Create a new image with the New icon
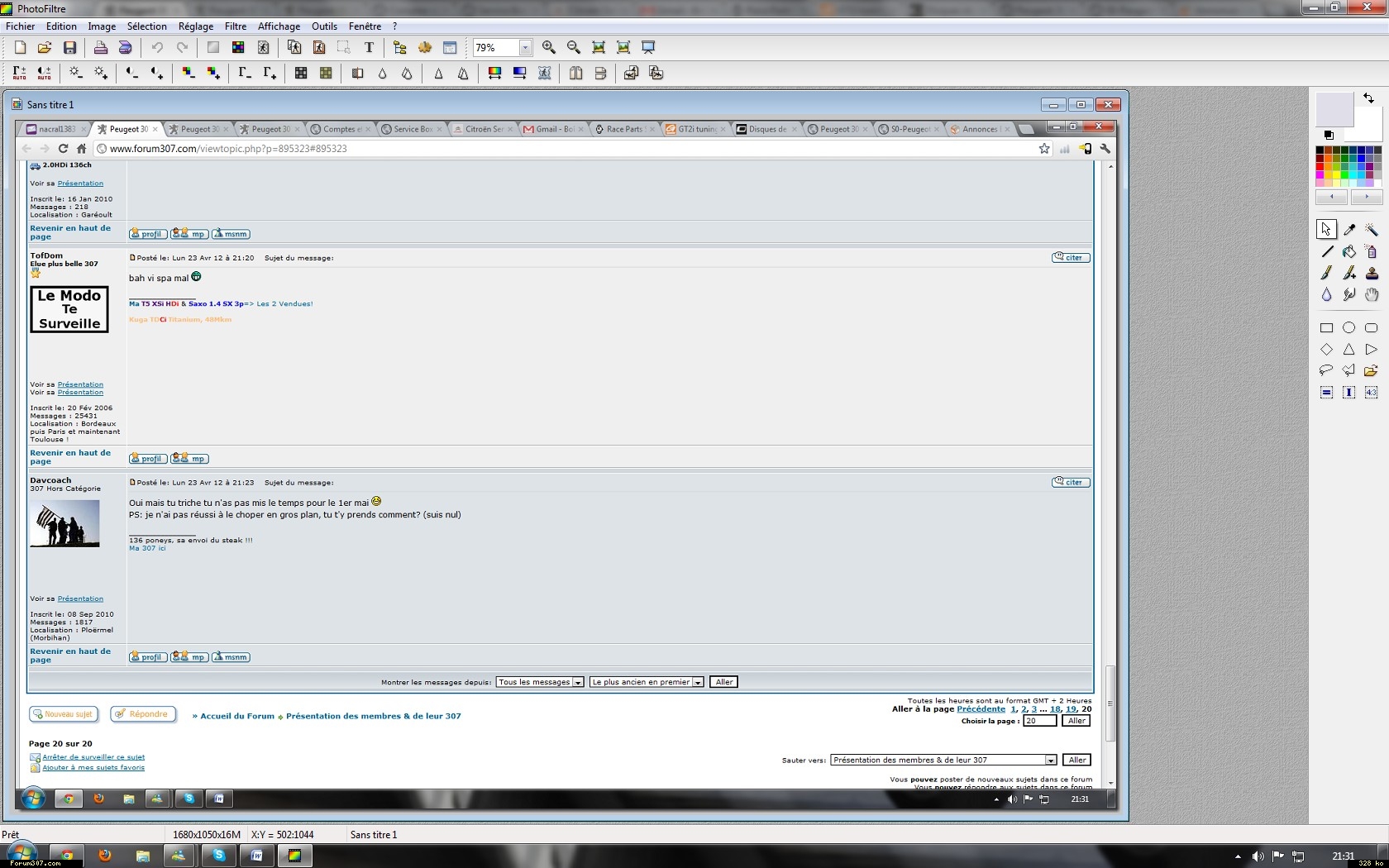1389x868 pixels. click(x=20, y=47)
